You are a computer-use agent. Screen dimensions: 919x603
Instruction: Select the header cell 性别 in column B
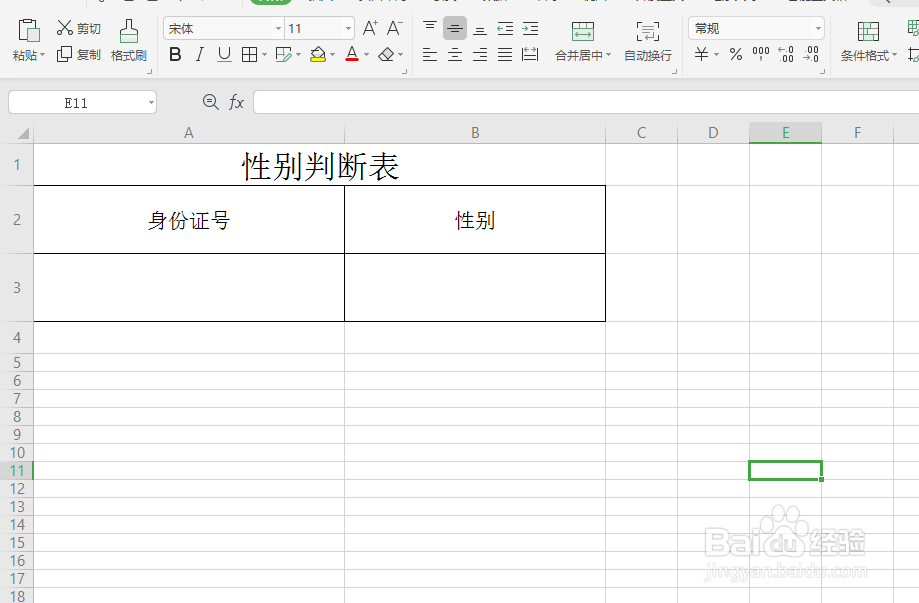475,220
